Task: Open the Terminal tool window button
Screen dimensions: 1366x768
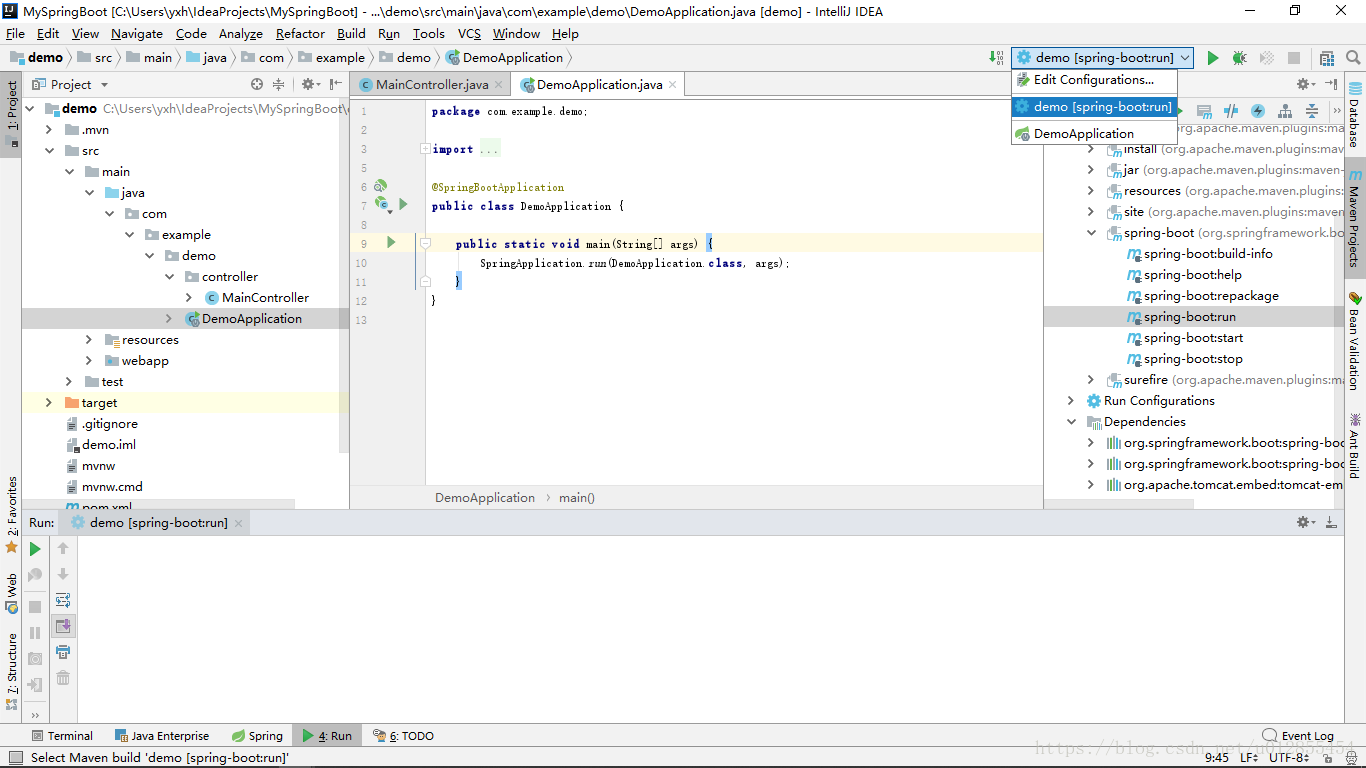Action: click(x=62, y=736)
